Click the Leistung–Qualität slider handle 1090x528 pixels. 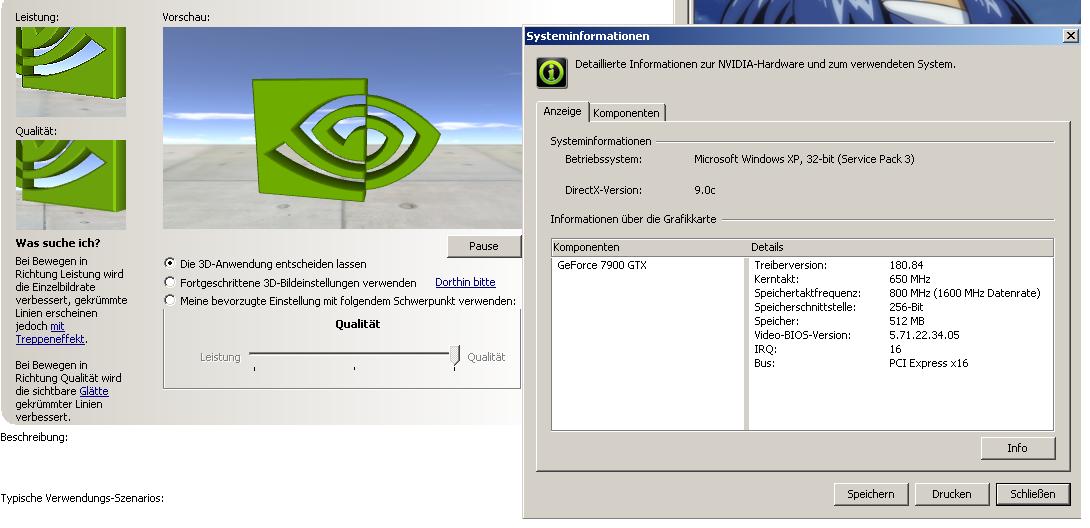[455, 356]
